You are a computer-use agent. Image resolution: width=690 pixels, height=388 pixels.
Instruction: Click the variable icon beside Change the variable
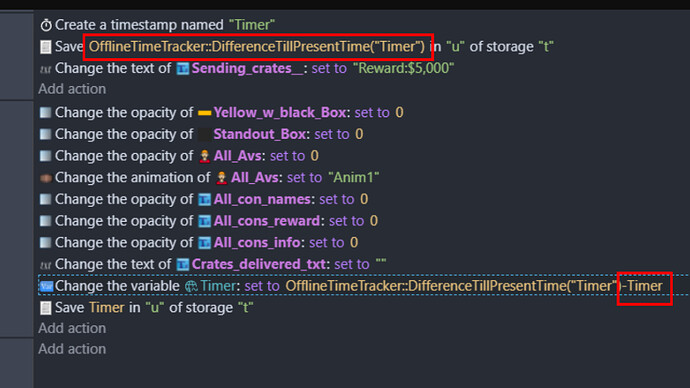(46, 286)
